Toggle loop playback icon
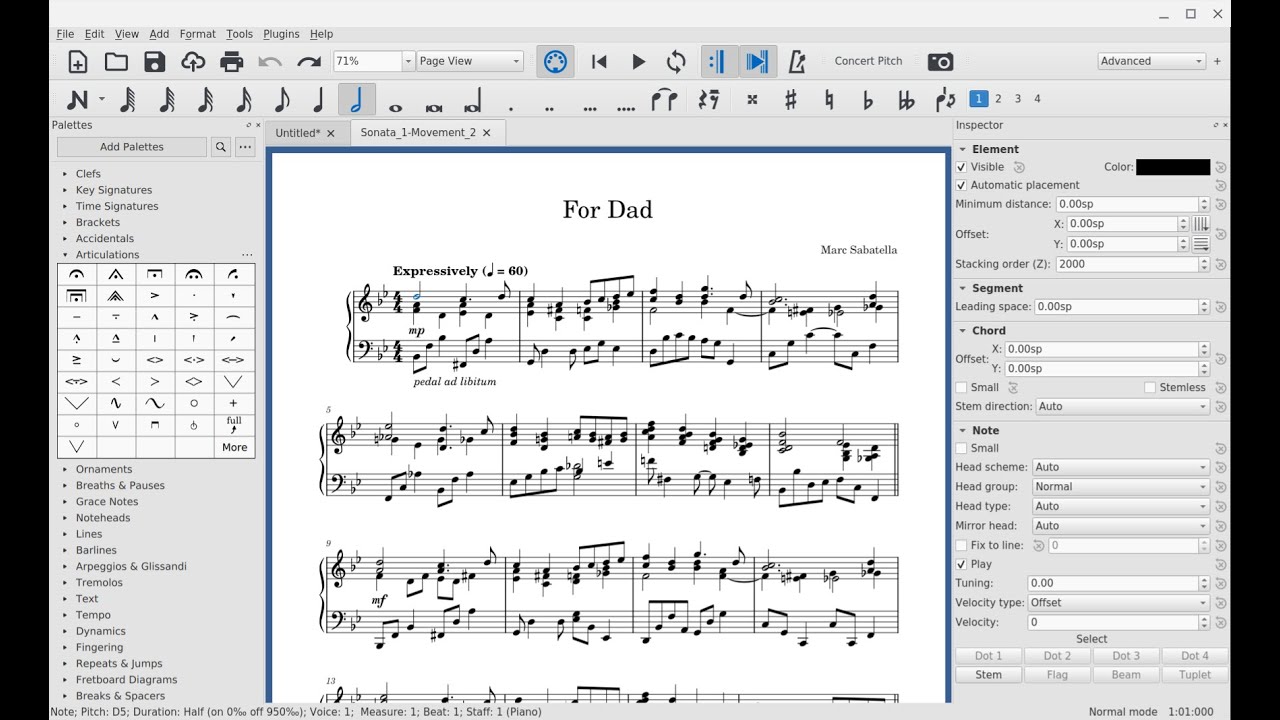1280x720 pixels. pyautogui.click(x=676, y=62)
